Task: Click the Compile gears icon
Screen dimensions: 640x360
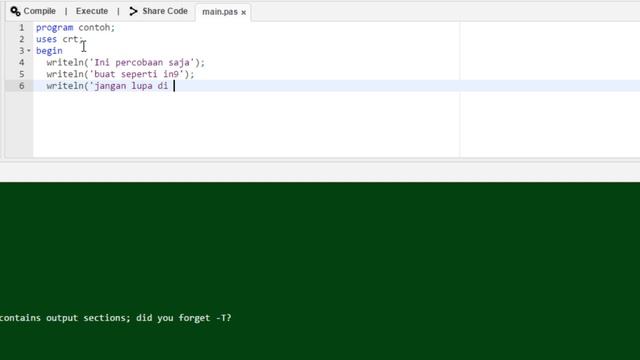Action: pos(16,11)
